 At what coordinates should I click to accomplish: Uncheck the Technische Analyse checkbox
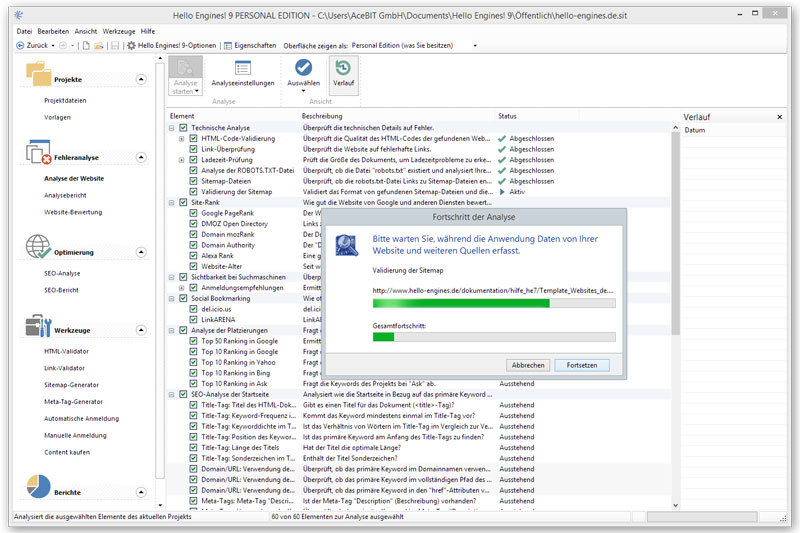tap(183, 128)
